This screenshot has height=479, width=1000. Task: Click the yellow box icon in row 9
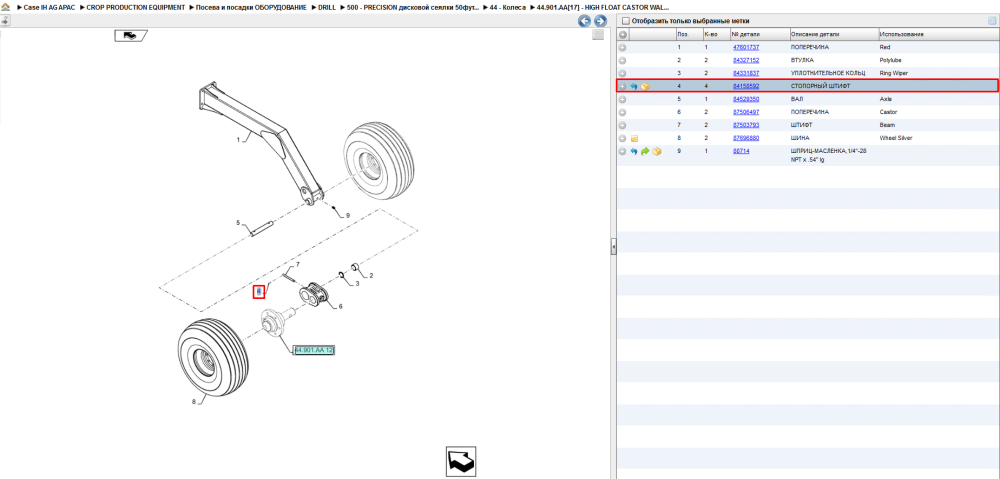pos(656,151)
